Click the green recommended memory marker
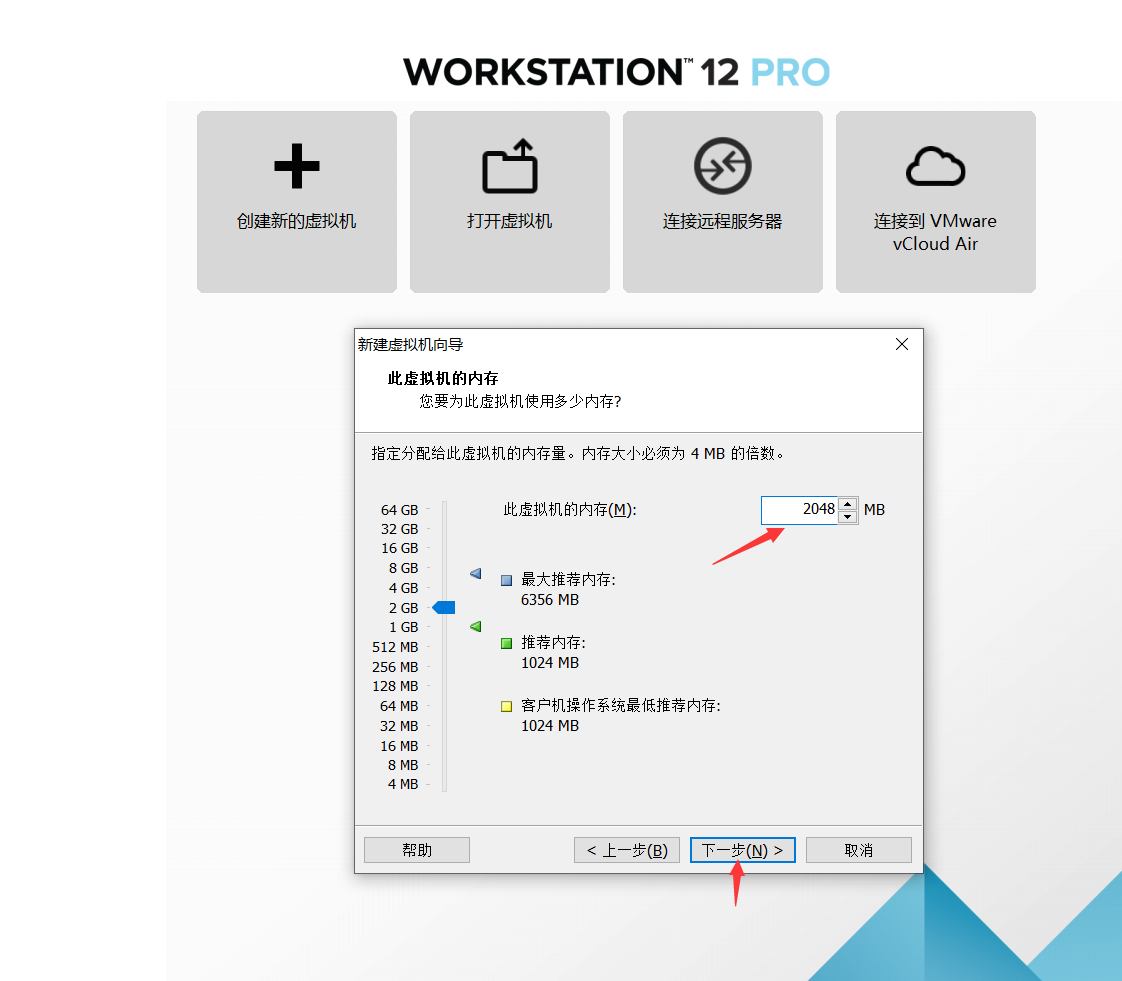1122x981 pixels. coord(476,626)
